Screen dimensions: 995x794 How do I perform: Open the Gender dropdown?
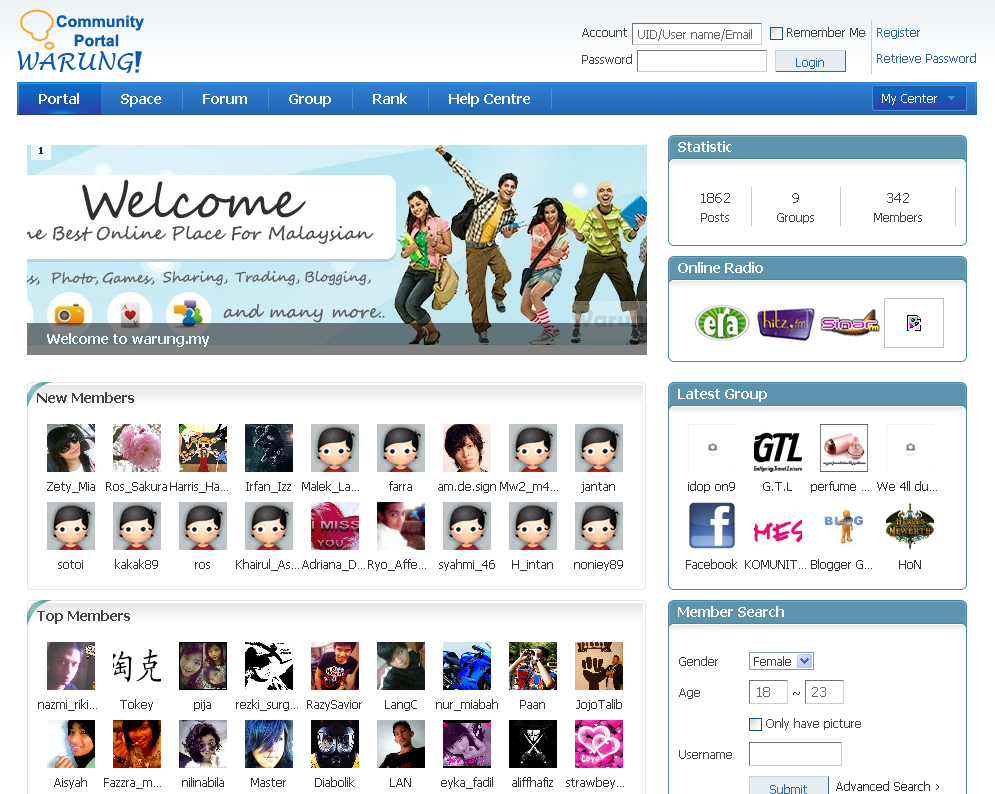[781, 661]
